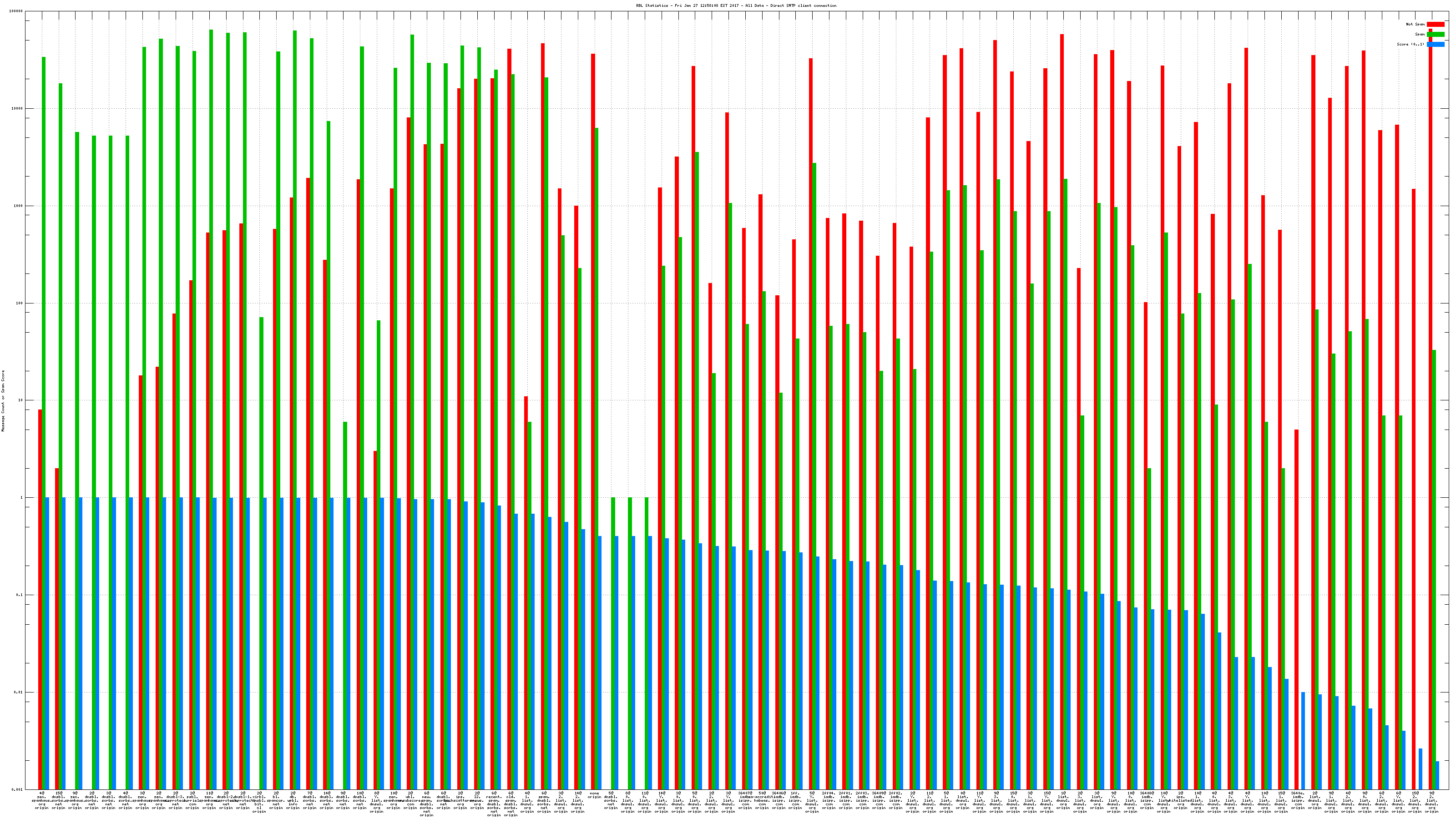Click the 0.1 y-axis tick label

tap(19, 595)
